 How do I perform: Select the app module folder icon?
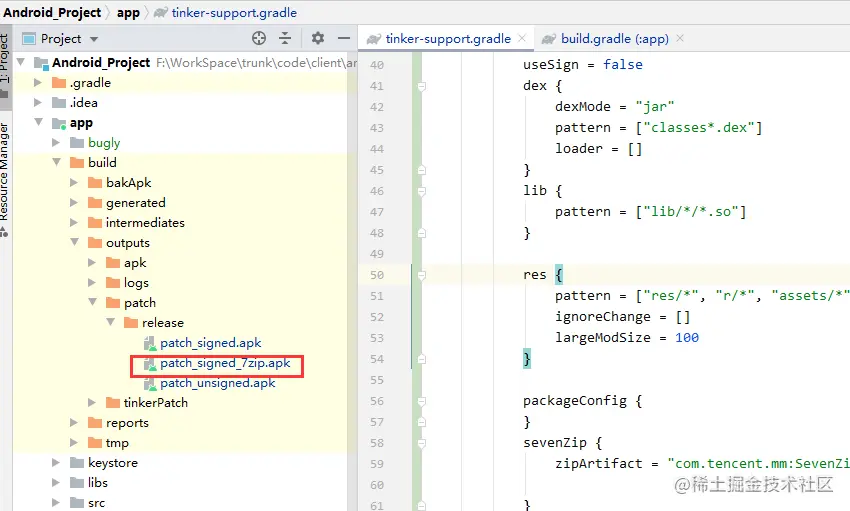point(59,124)
